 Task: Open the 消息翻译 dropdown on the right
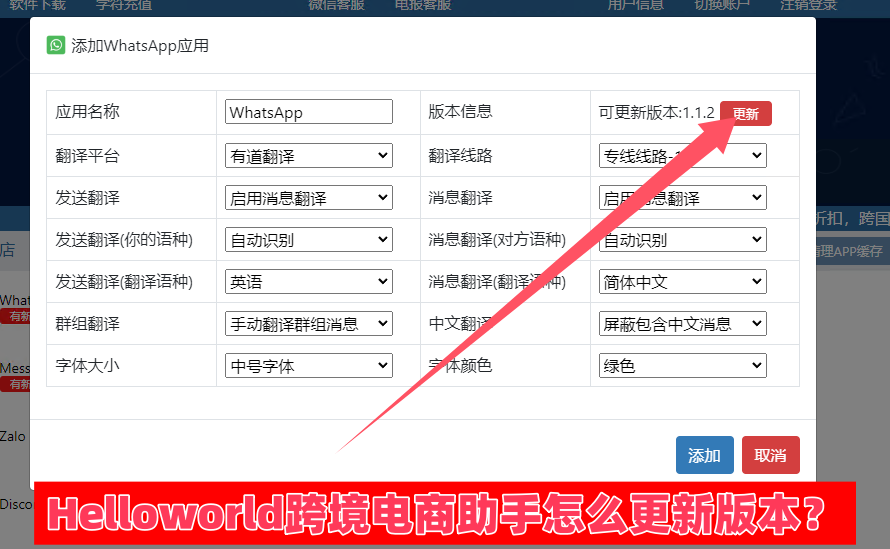[x=683, y=198]
